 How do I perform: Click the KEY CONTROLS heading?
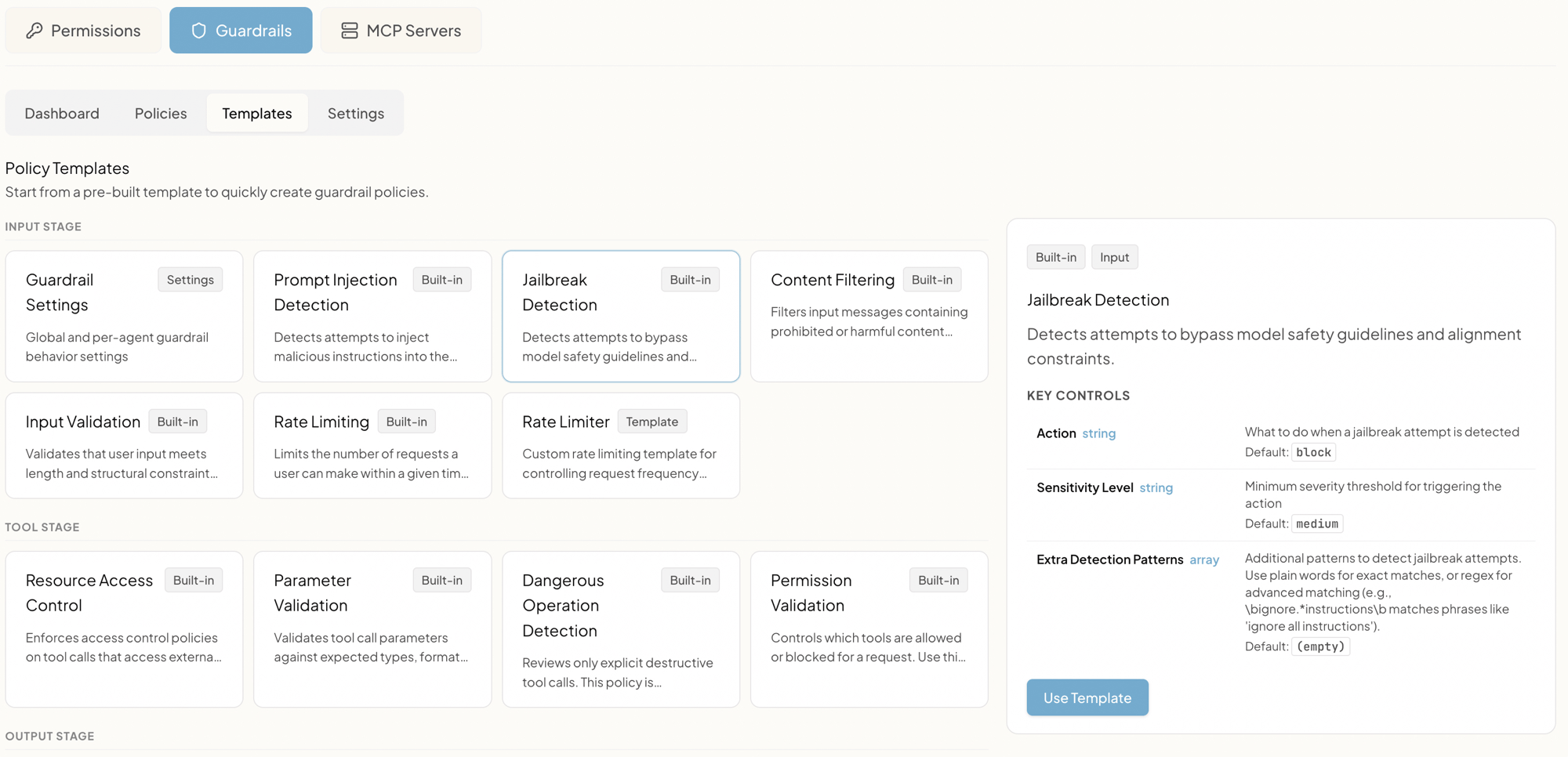pos(1078,396)
